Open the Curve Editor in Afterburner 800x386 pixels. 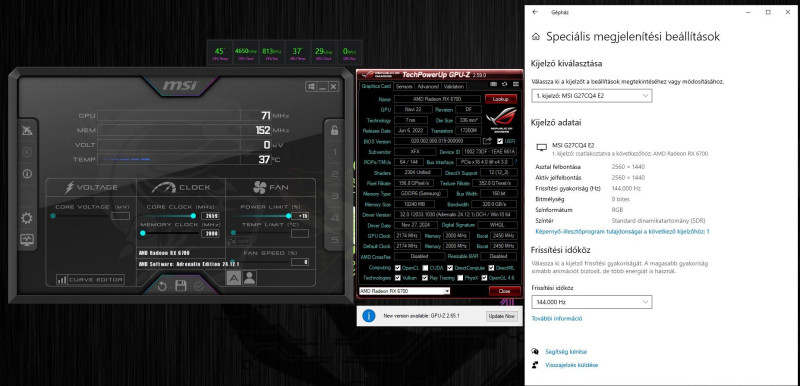tap(90, 280)
